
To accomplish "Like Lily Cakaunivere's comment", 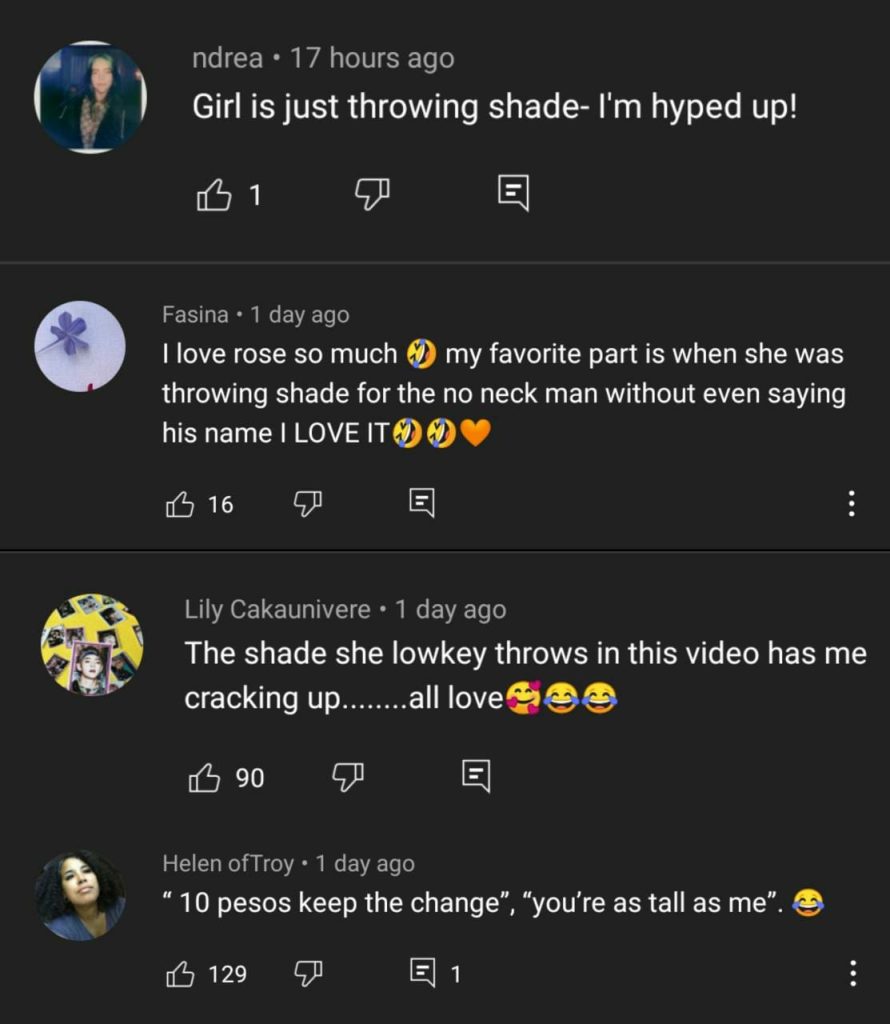I will point(205,777).
